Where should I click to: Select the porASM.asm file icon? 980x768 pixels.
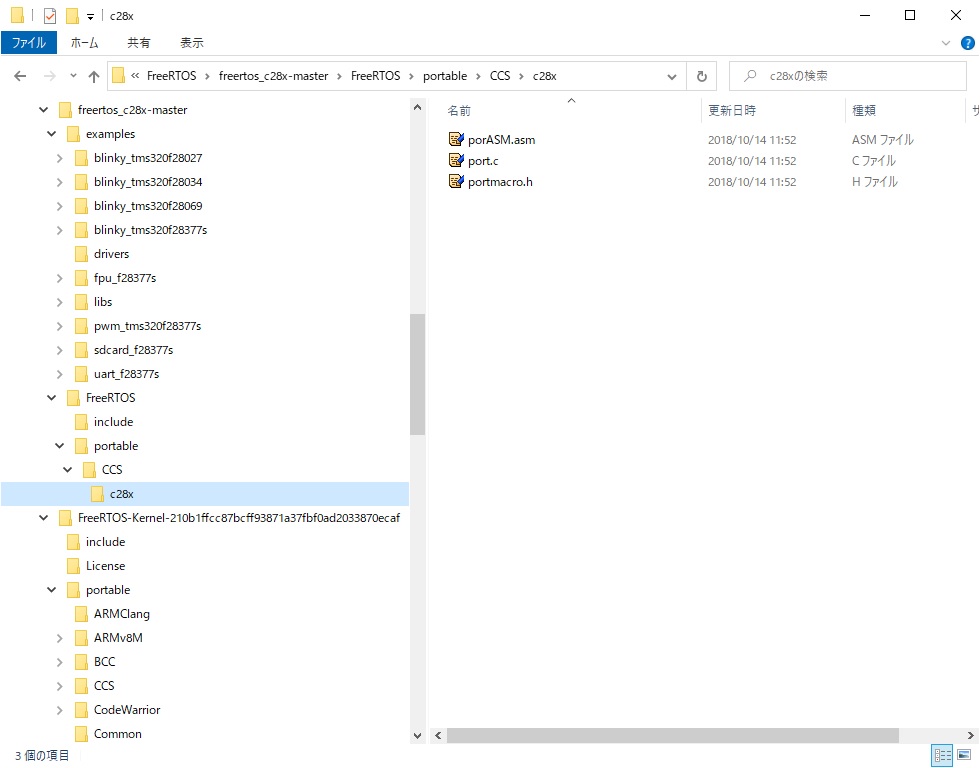(x=456, y=139)
